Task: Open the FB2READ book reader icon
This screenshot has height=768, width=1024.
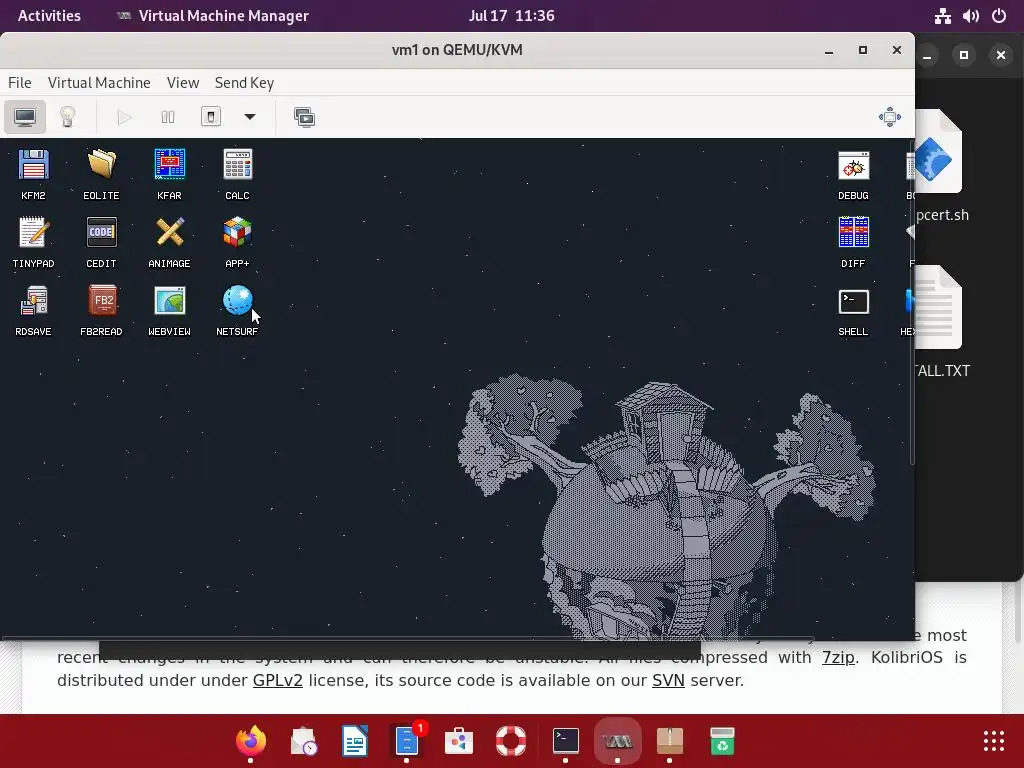Action: 101,310
